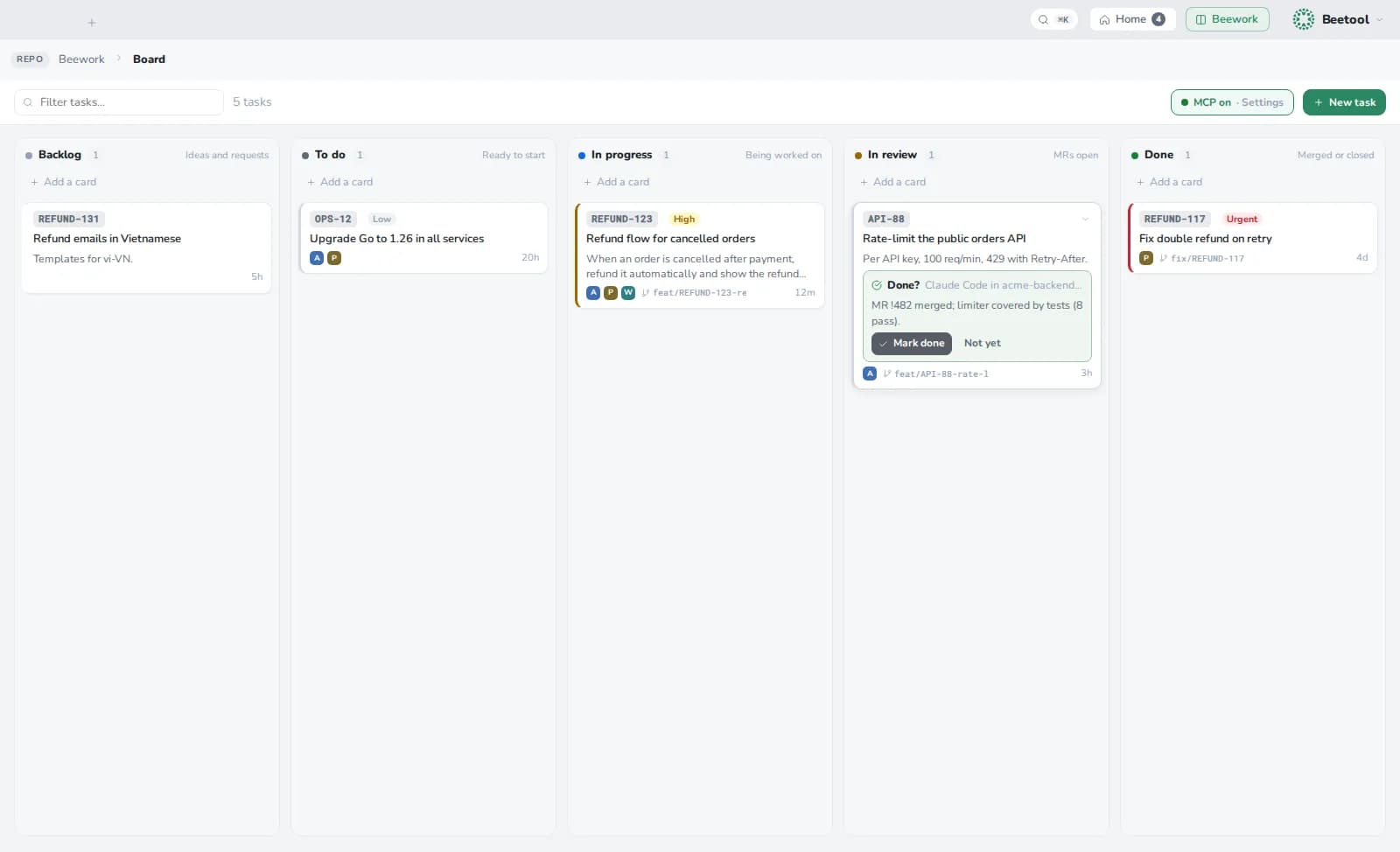Switch to the Beework tab
Viewport: 1400px width, 852px height.
(x=1227, y=19)
